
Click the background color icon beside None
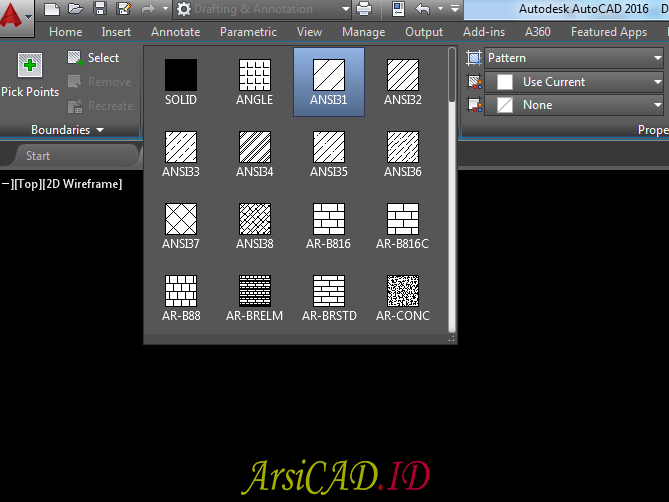[x=474, y=105]
